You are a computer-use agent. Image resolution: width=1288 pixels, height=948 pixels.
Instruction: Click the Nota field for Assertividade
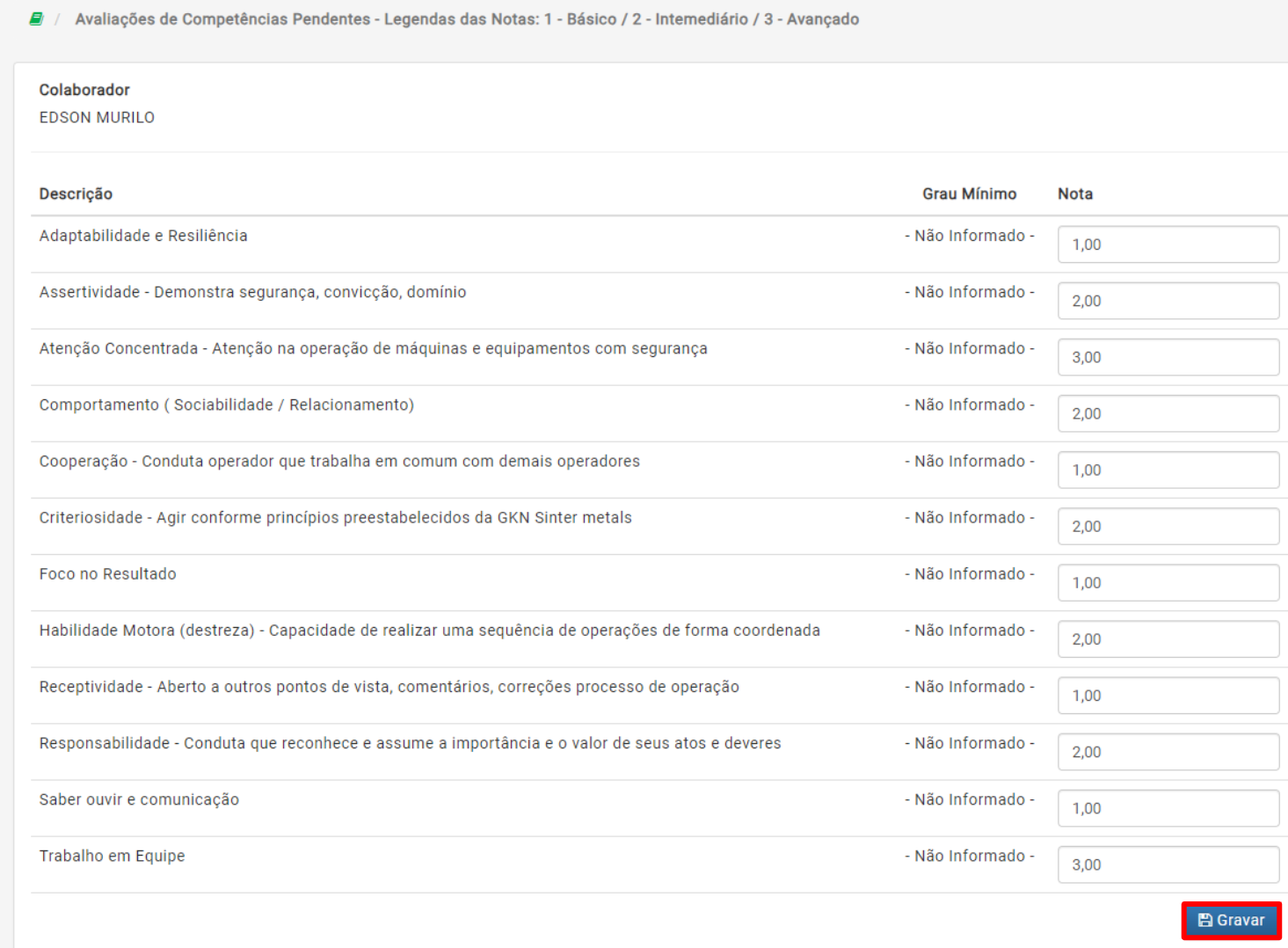click(1168, 301)
